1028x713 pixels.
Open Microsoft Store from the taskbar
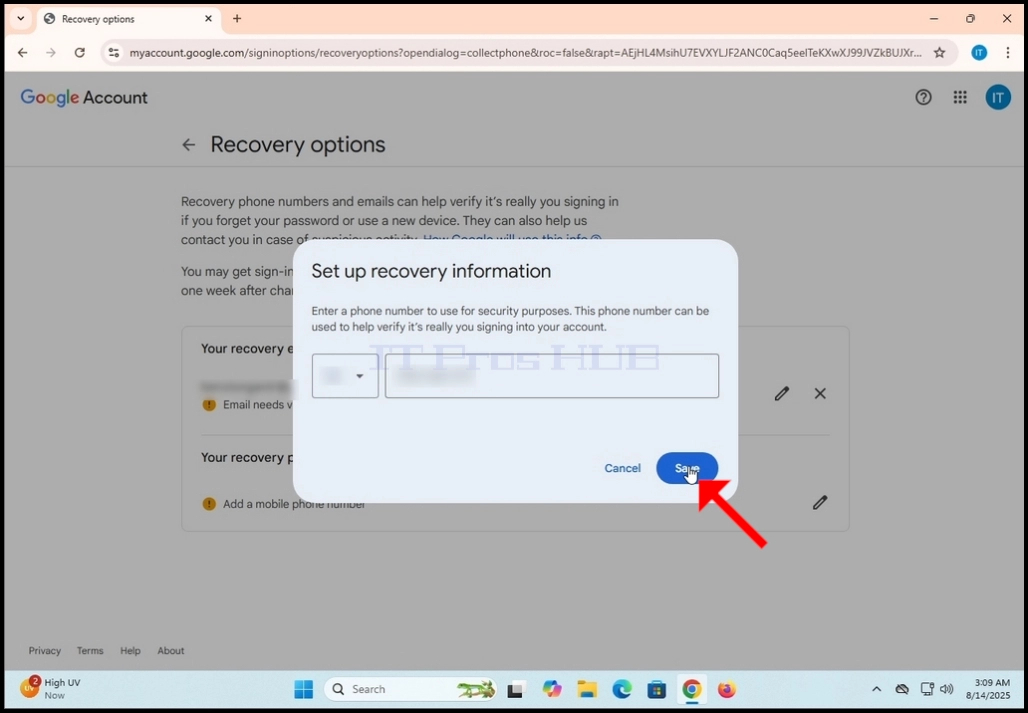tap(656, 689)
